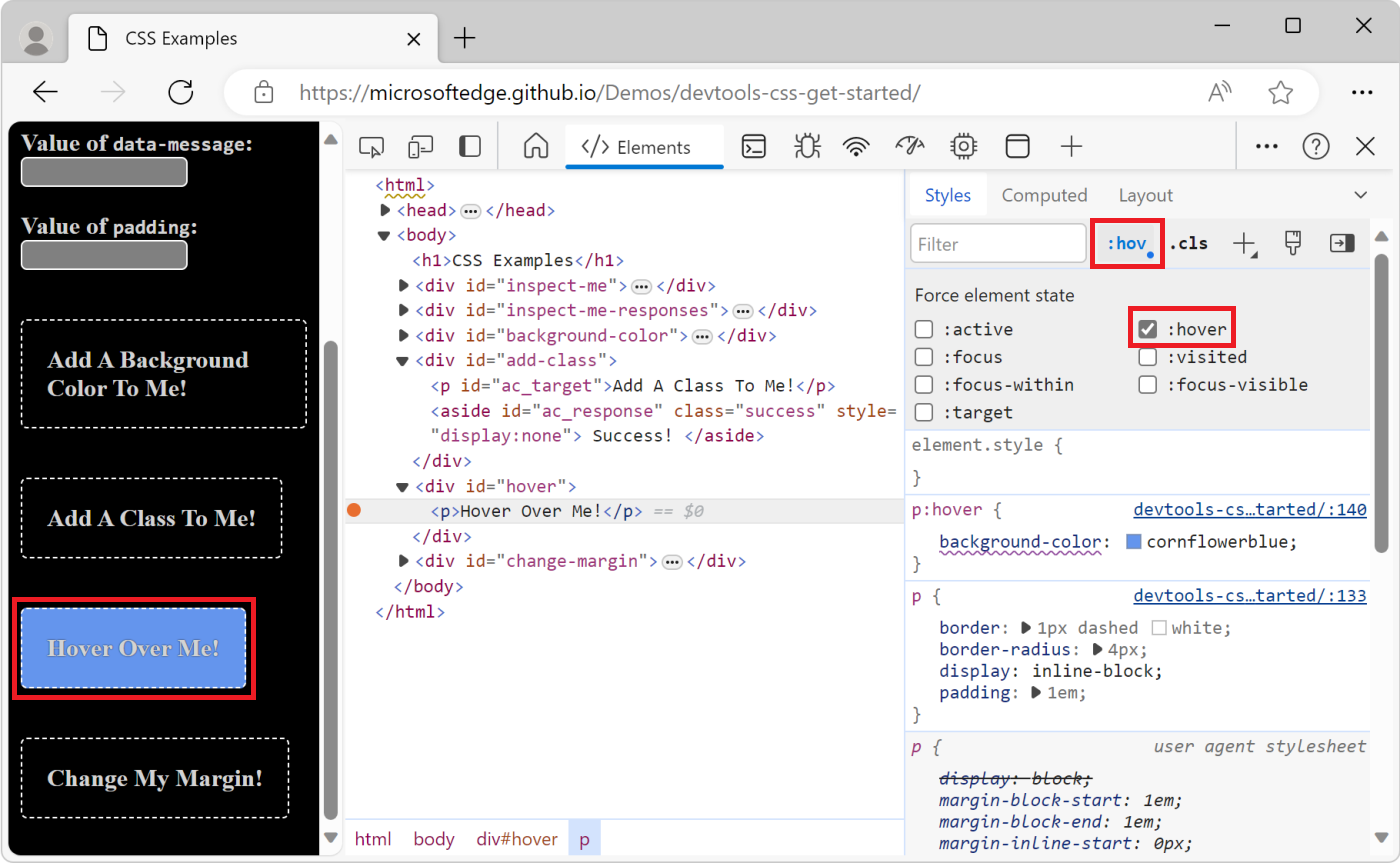Open the Console tool in DevTools
Image resolution: width=1400 pixels, height=863 pixels.
754,146
